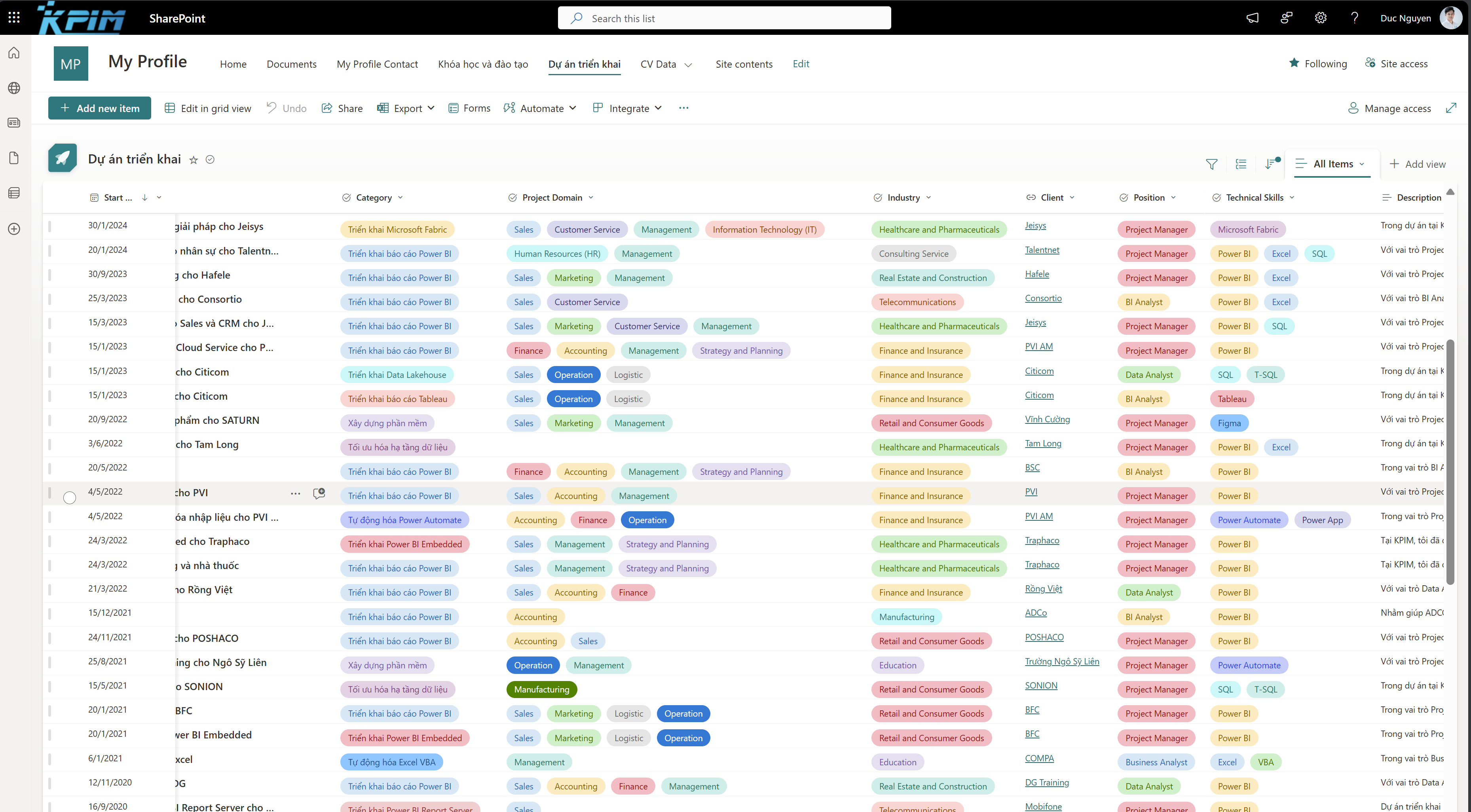This screenshot has height=812, width=1471.
Task: Open the app launcher waffle icon
Action: tap(14, 18)
